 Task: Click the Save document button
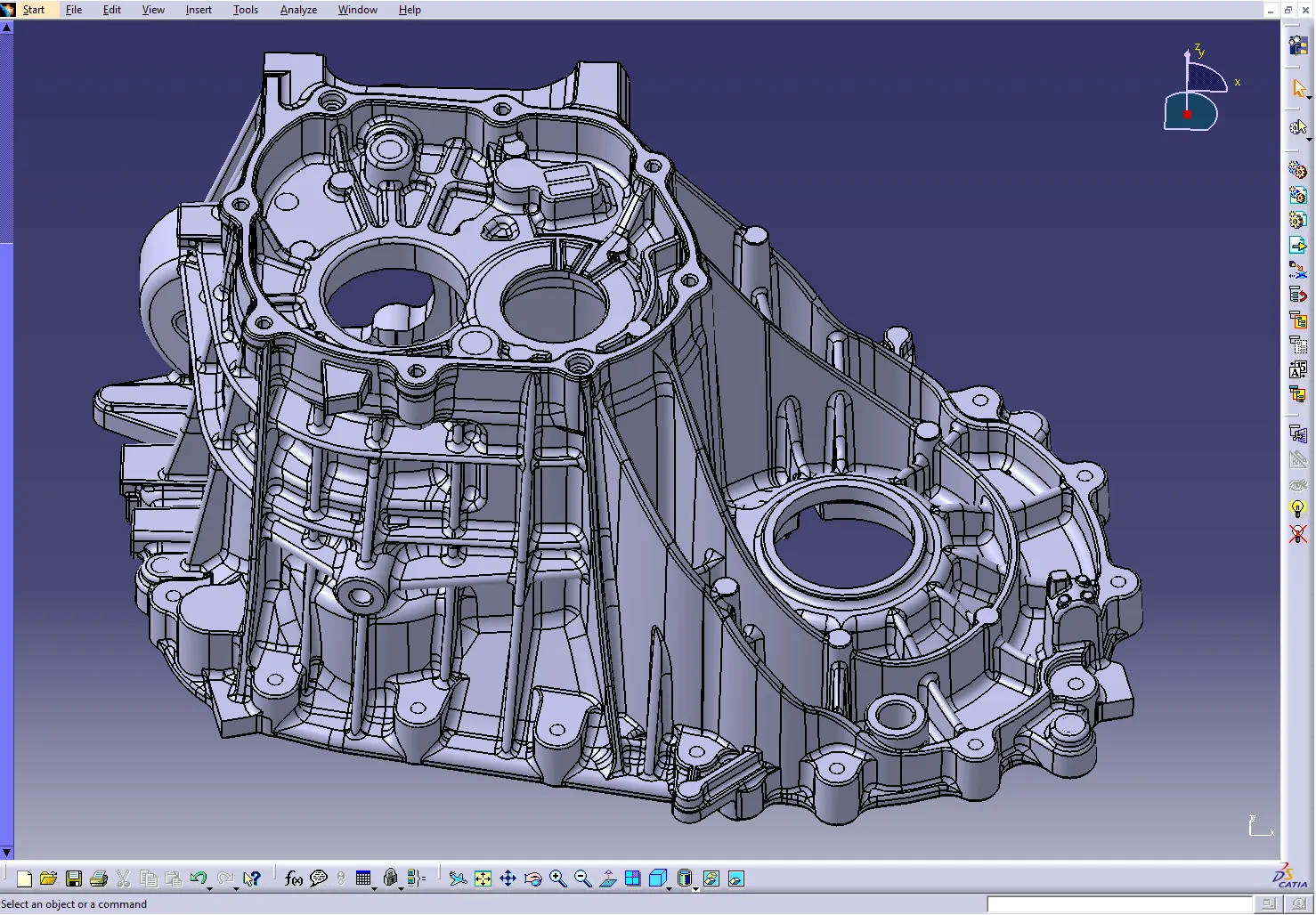click(75, 878)
